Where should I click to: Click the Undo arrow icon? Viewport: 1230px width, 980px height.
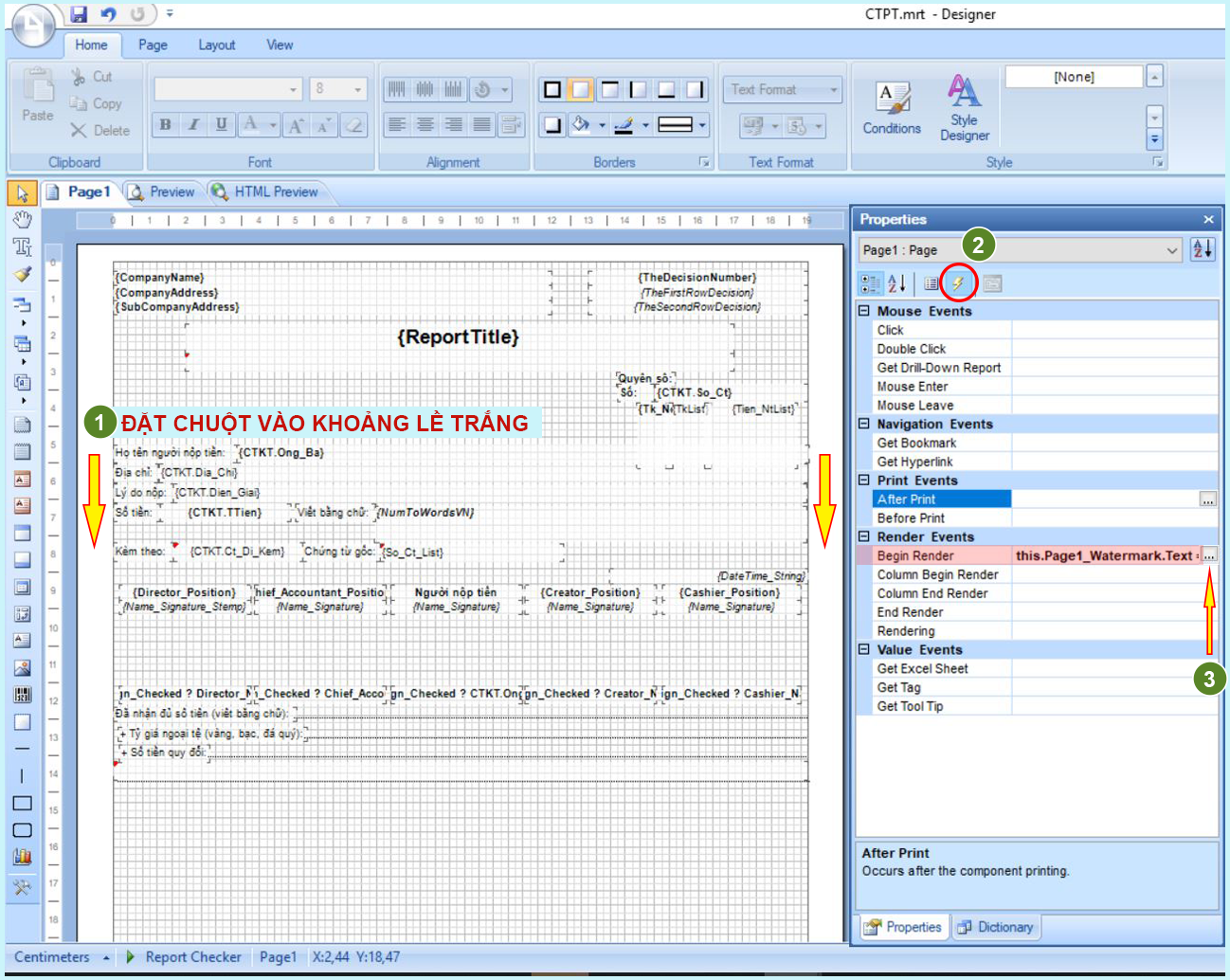coord(108,14)
